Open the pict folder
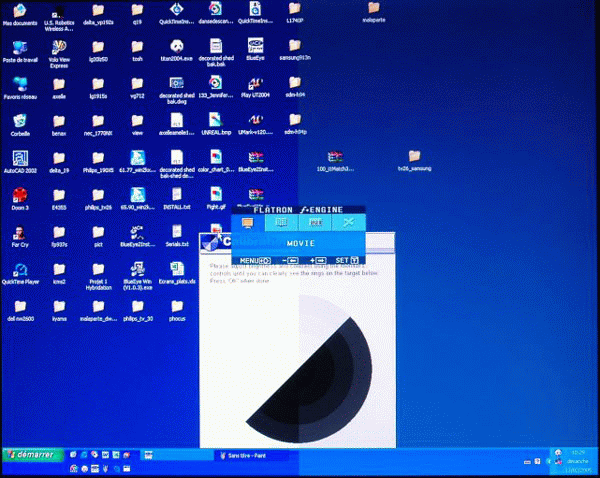Image resolution: width=600 pixels, height=478 pixels. [98, 237]
